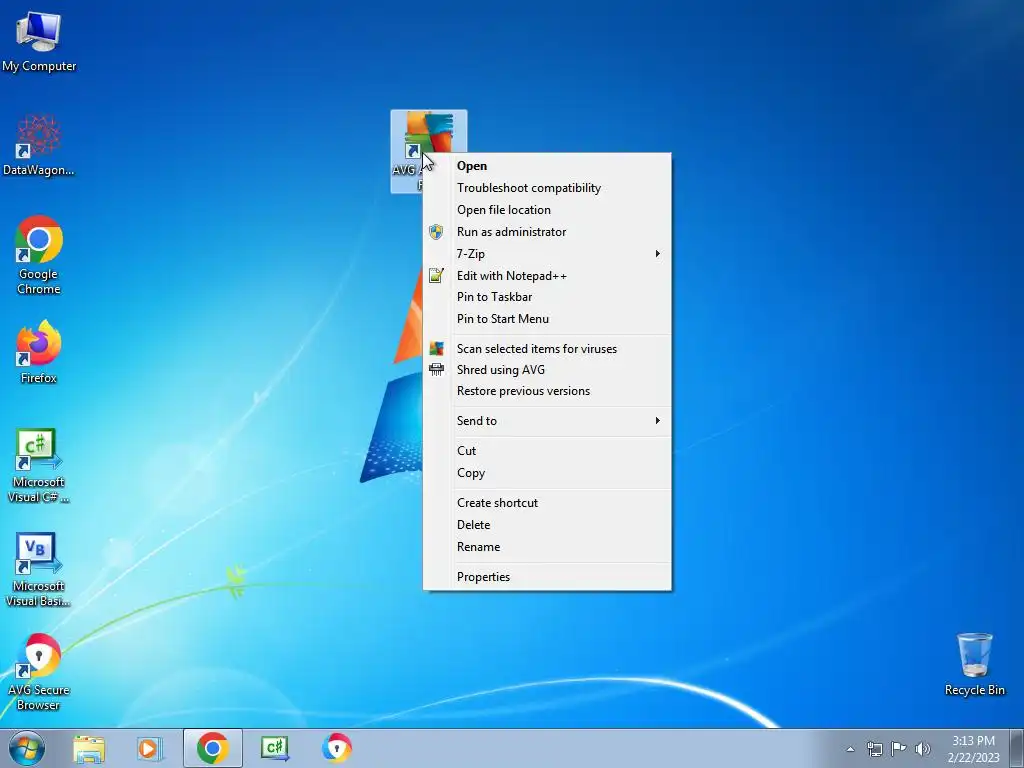
Task: Click the network status tray icon
Action: coord(874,749)
